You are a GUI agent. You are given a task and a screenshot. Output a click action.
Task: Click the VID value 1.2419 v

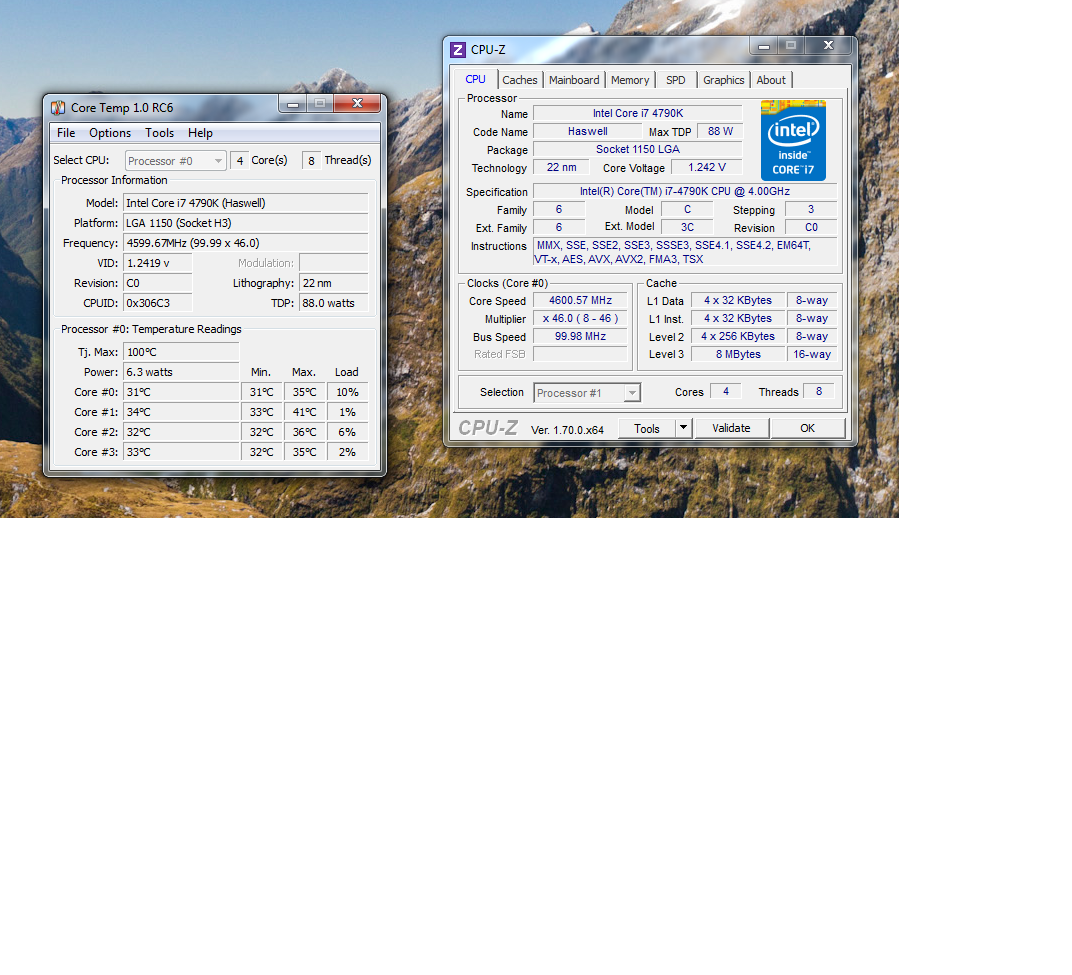[158, 263]
